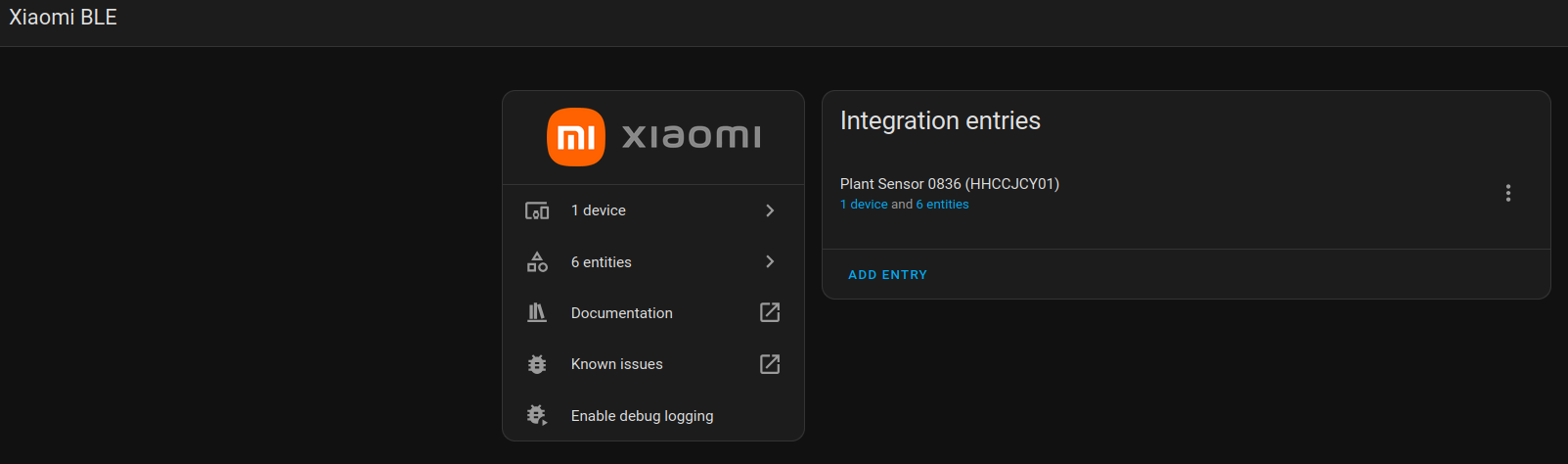Open the 1 device list item
This screenshot has height=464, width=1568.
click(x=653, y=210)
